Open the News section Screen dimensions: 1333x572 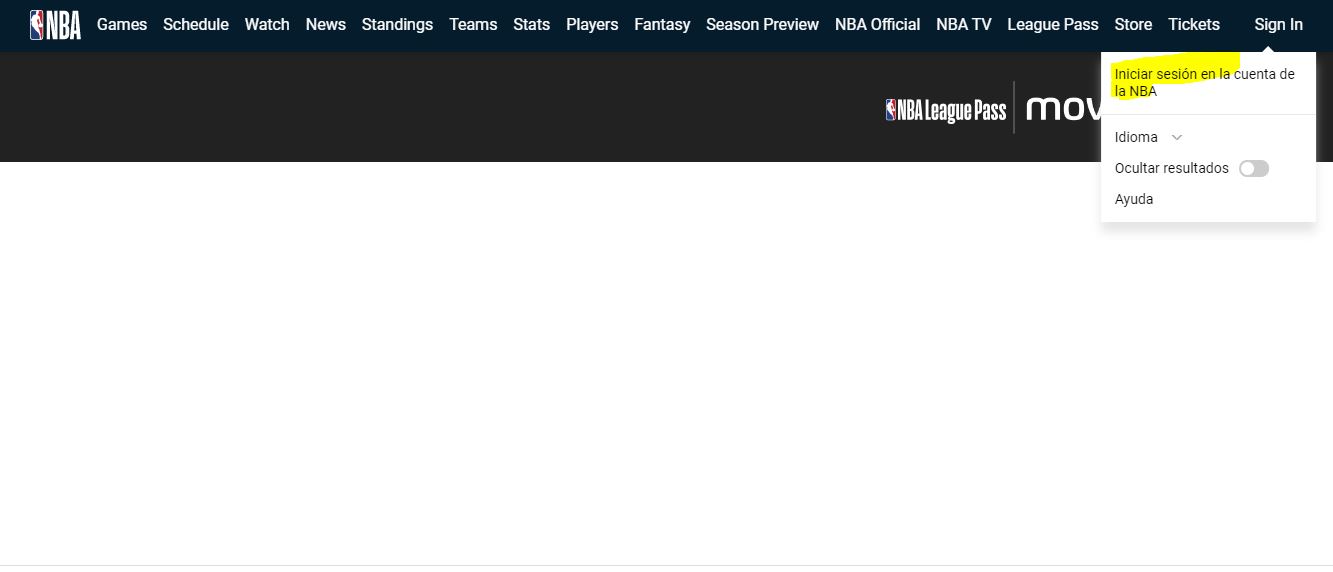[x=326, y=25]
